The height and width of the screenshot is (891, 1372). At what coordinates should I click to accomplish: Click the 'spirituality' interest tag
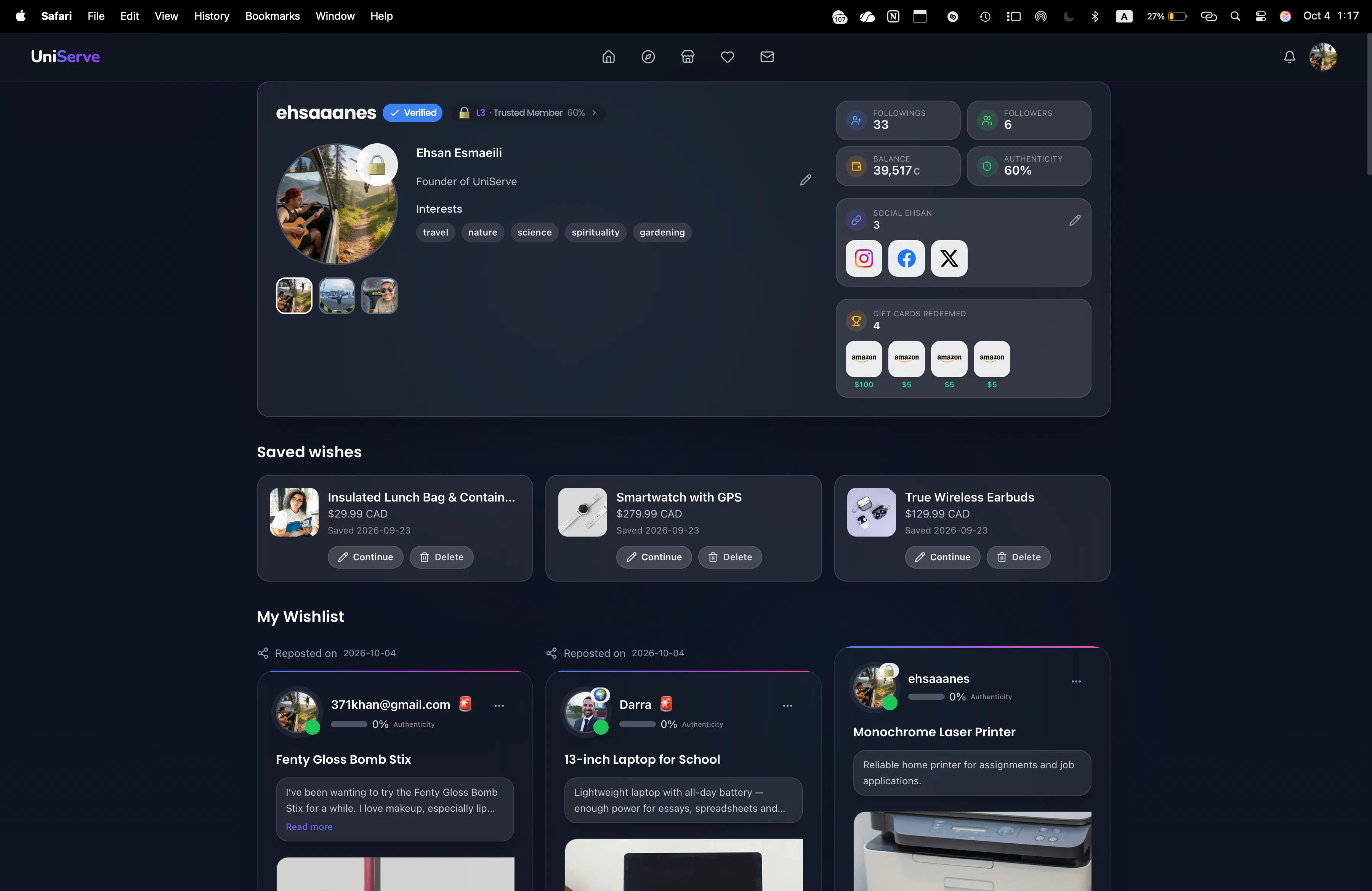click(x=596, y=232)
